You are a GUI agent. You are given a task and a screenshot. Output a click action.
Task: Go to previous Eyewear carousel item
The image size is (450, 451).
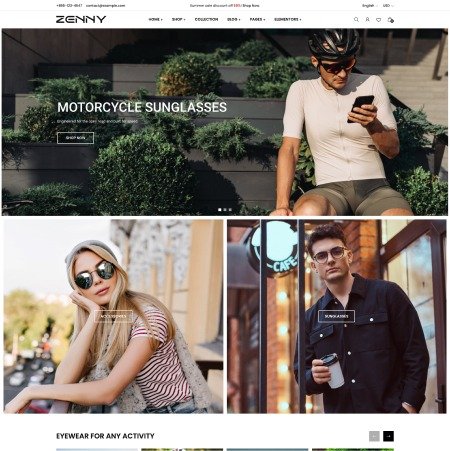coord(374,436)
